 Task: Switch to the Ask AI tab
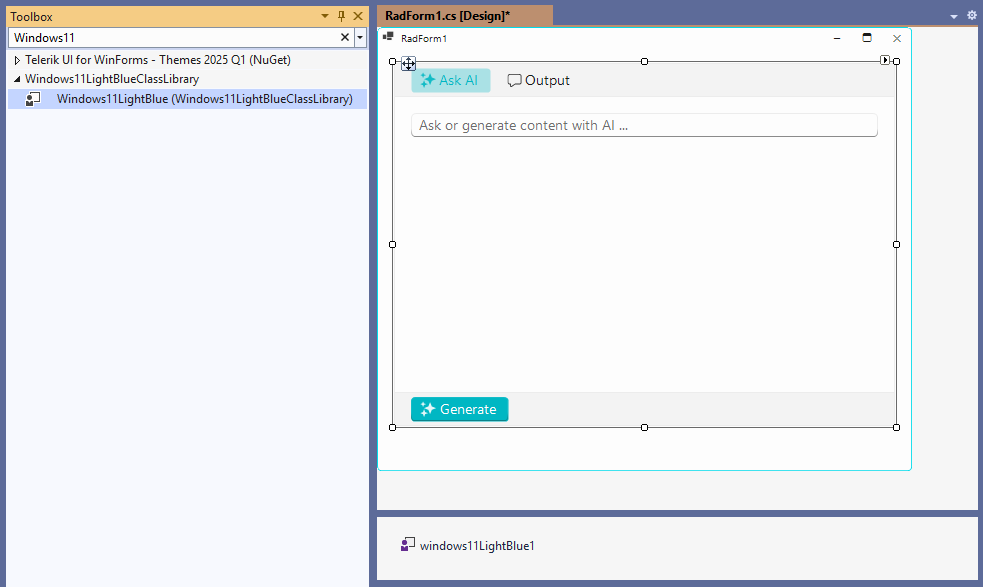451,80
